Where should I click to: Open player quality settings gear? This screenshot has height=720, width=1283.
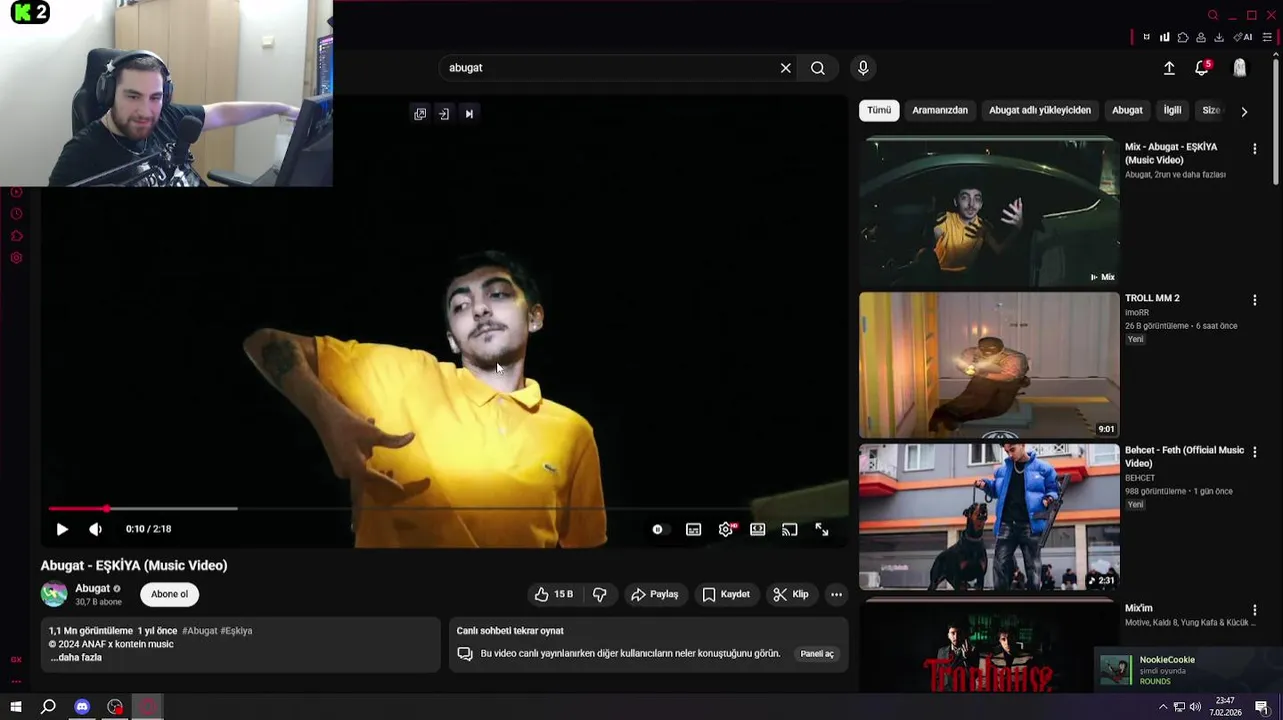point(726,529)
